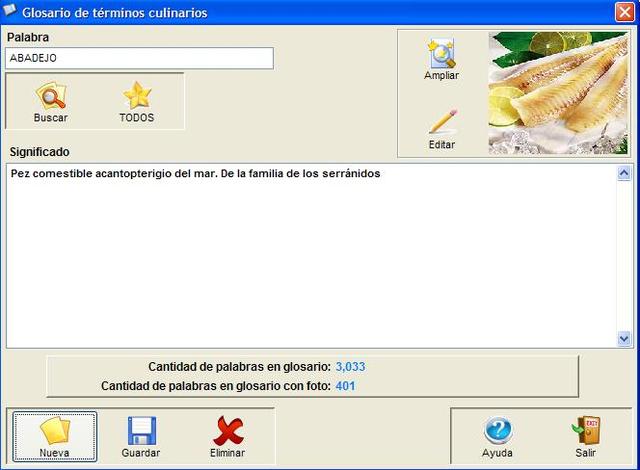Exit via the Salir door icon
This screenshot has height=470, width=640.
click(586, 430)
